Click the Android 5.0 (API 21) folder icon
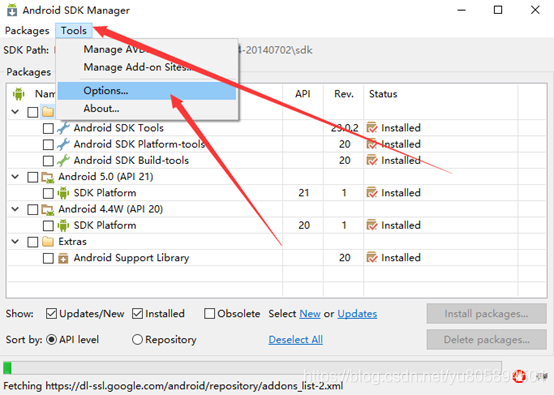This screenshot has width=554, height=395. (48, 177)
